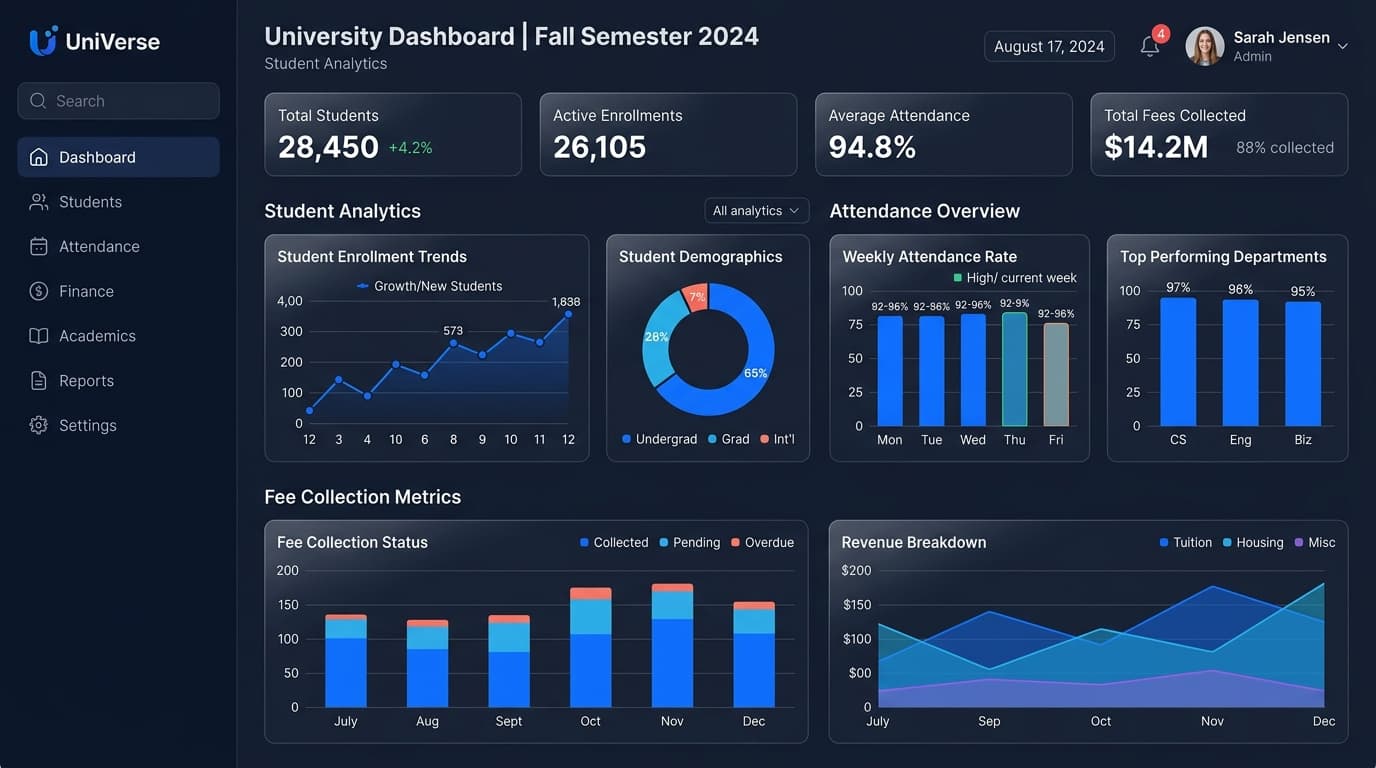Select the Active Enrollments card
Screen dimensions: 1376x768
(668, 135)
